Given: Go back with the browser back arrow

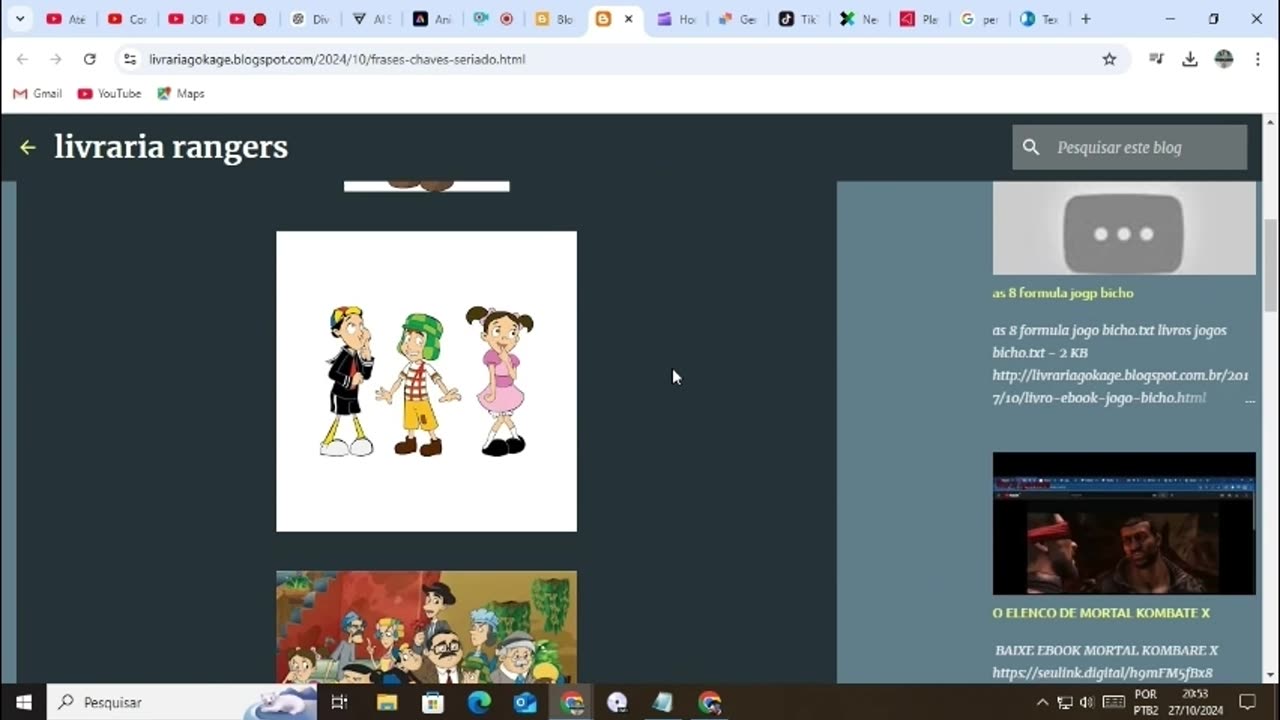Looking at the screenshot, I should 22,59.
